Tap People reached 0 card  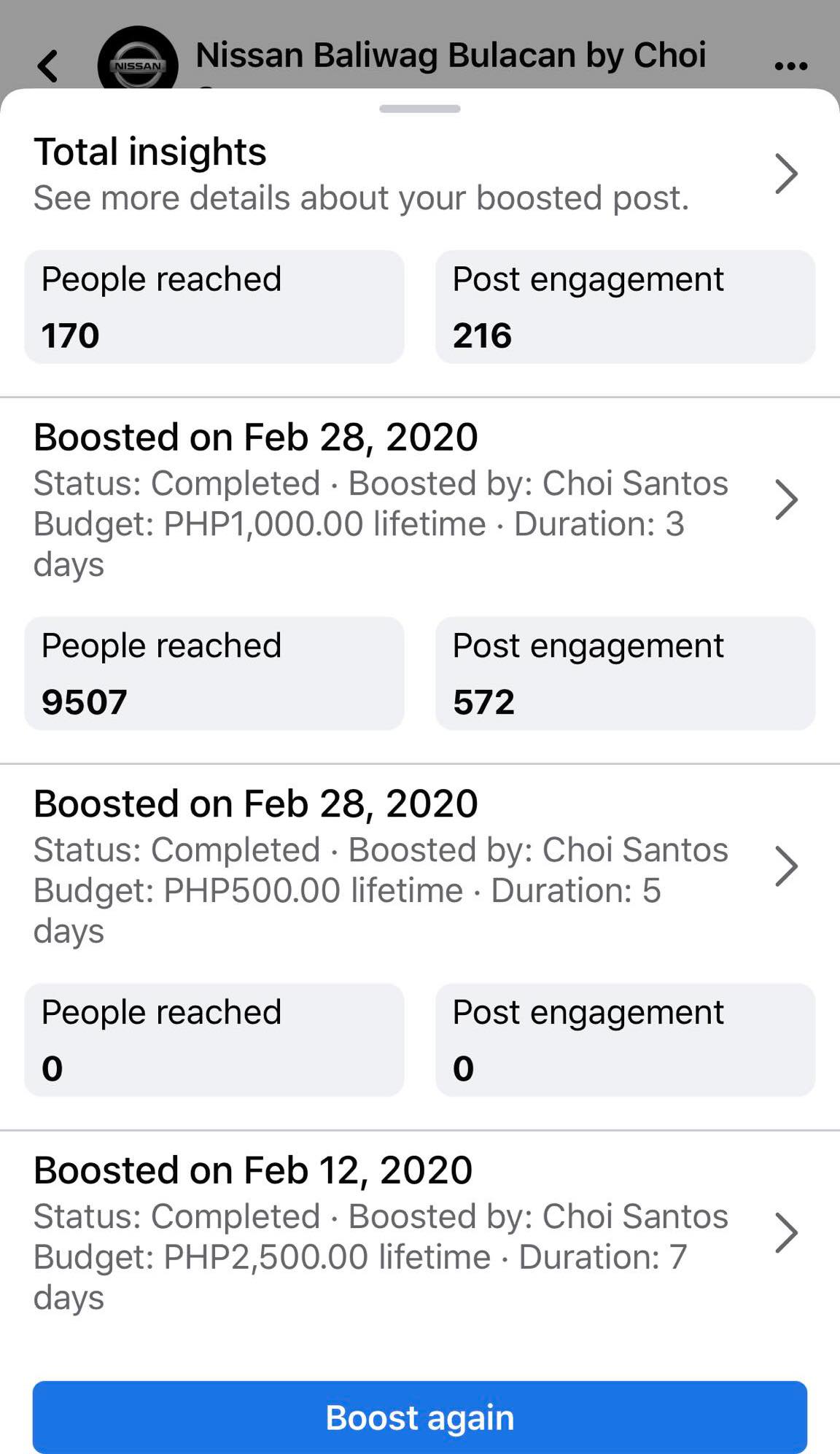pos(214,1040)
